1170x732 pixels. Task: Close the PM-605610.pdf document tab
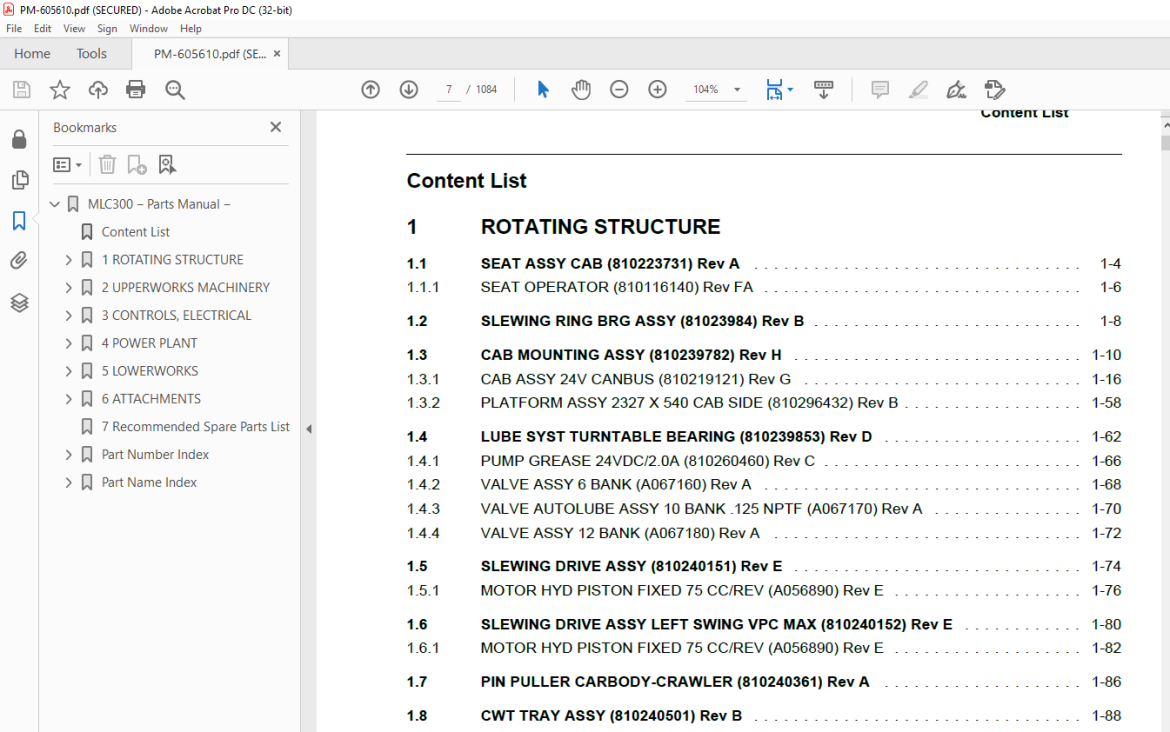coord(277,54)
